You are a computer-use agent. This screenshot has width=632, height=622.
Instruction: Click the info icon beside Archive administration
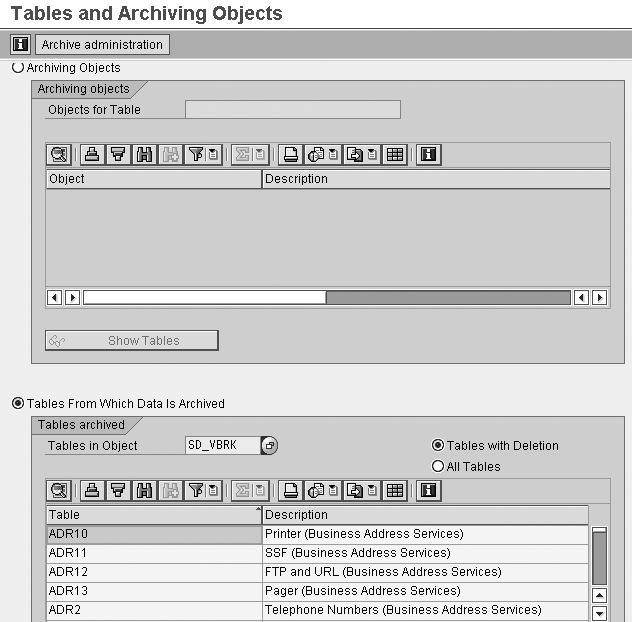point(20,45)
